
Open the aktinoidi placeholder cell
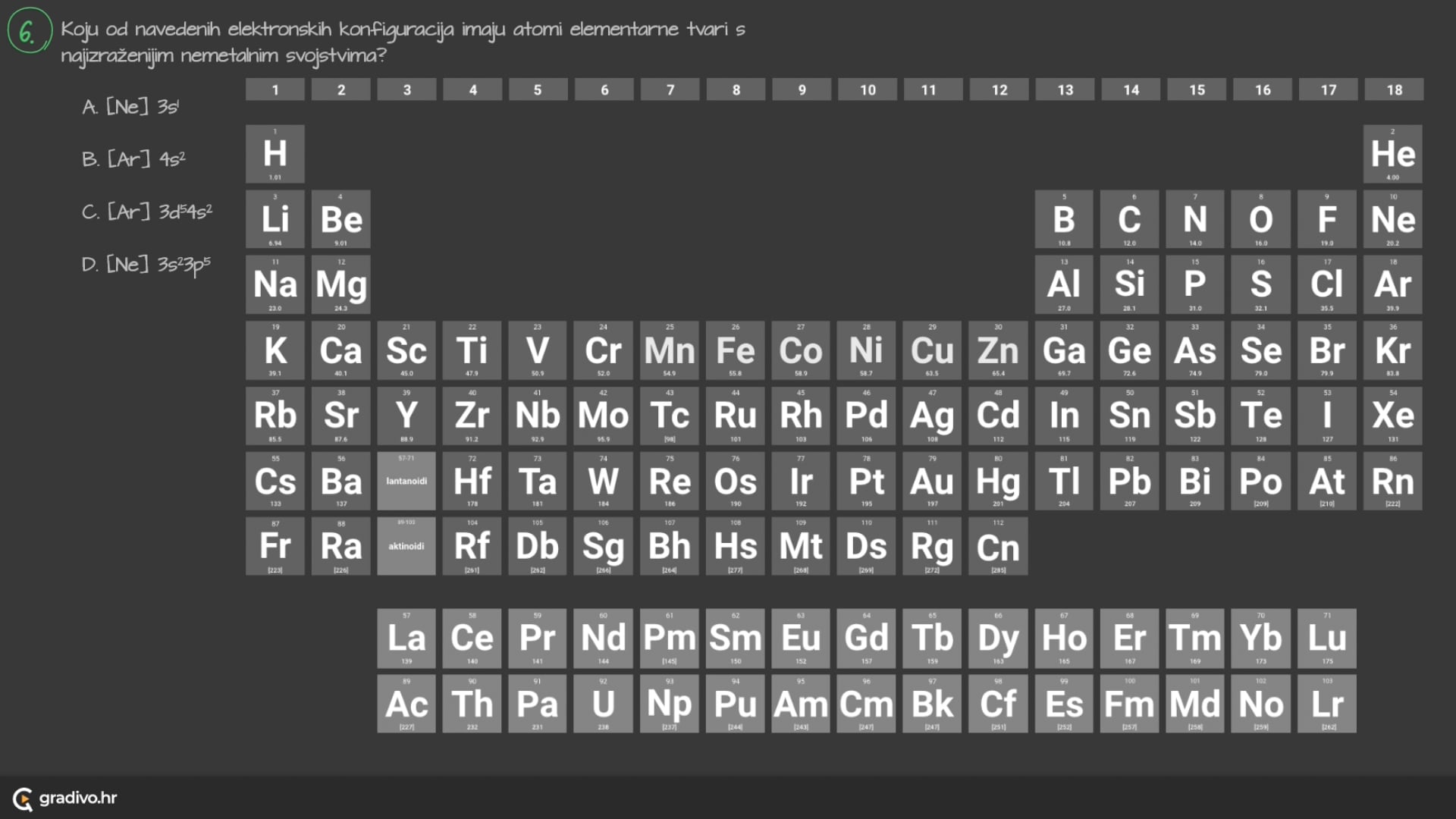[406, 546]
